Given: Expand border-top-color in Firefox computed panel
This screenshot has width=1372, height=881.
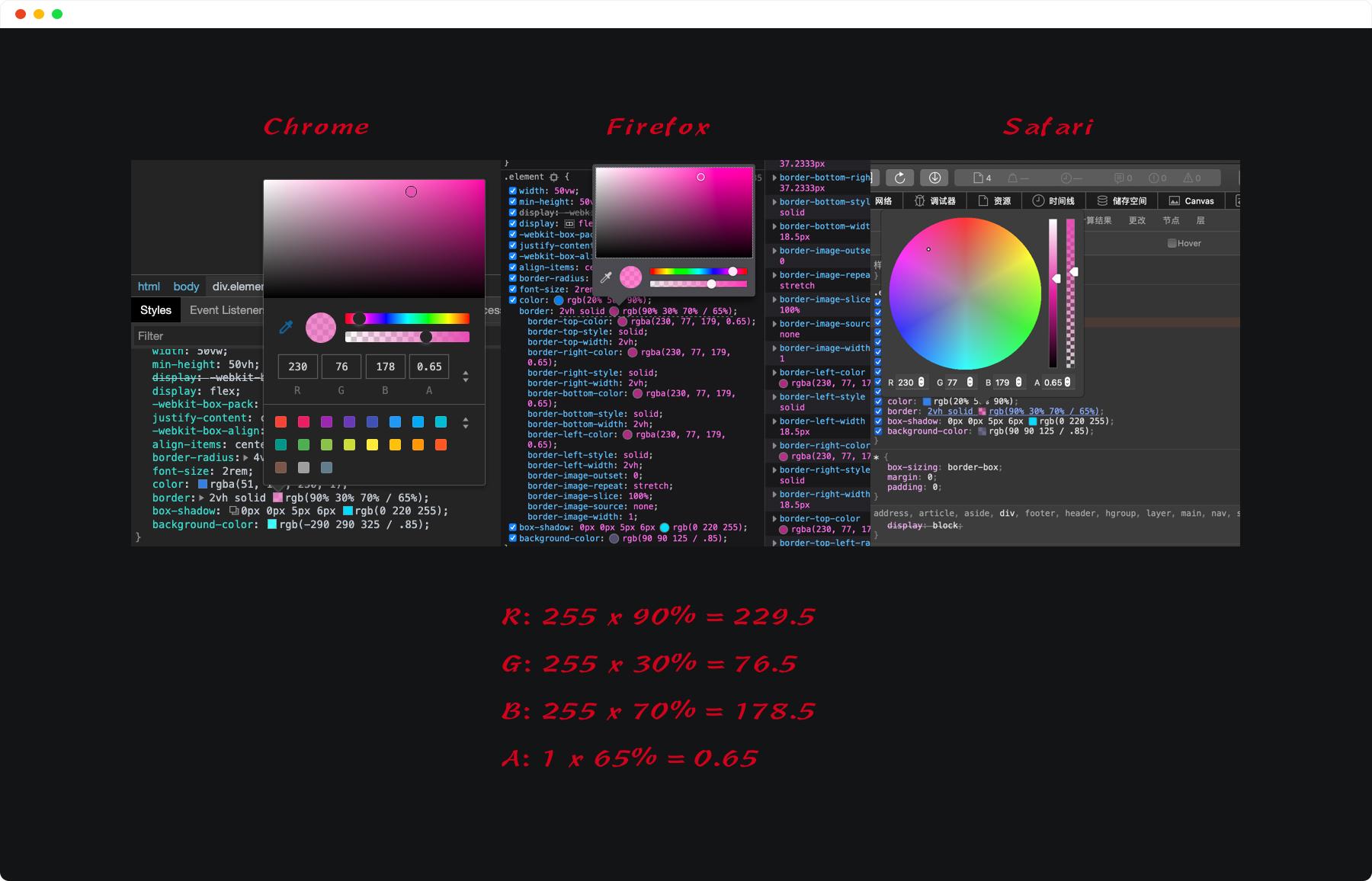Looking at the screenshot, I should [774, 519].
